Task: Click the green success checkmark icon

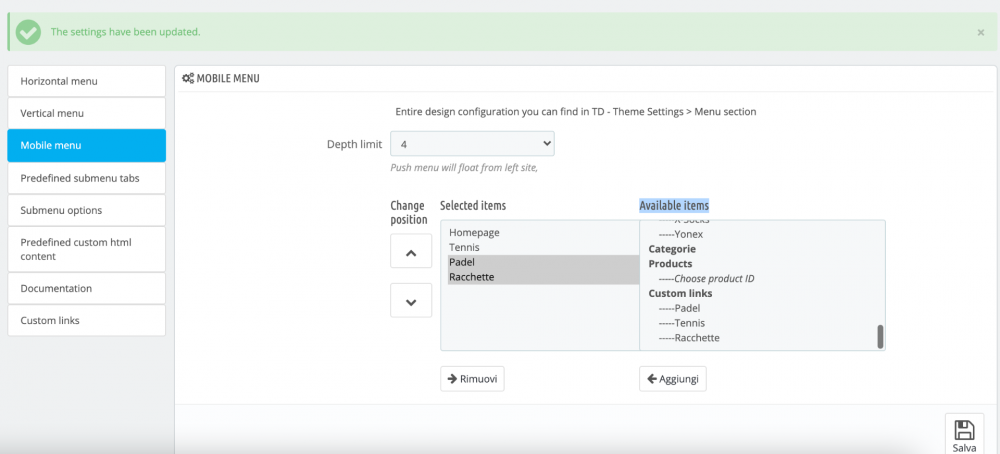Action: tap(28, 32)
